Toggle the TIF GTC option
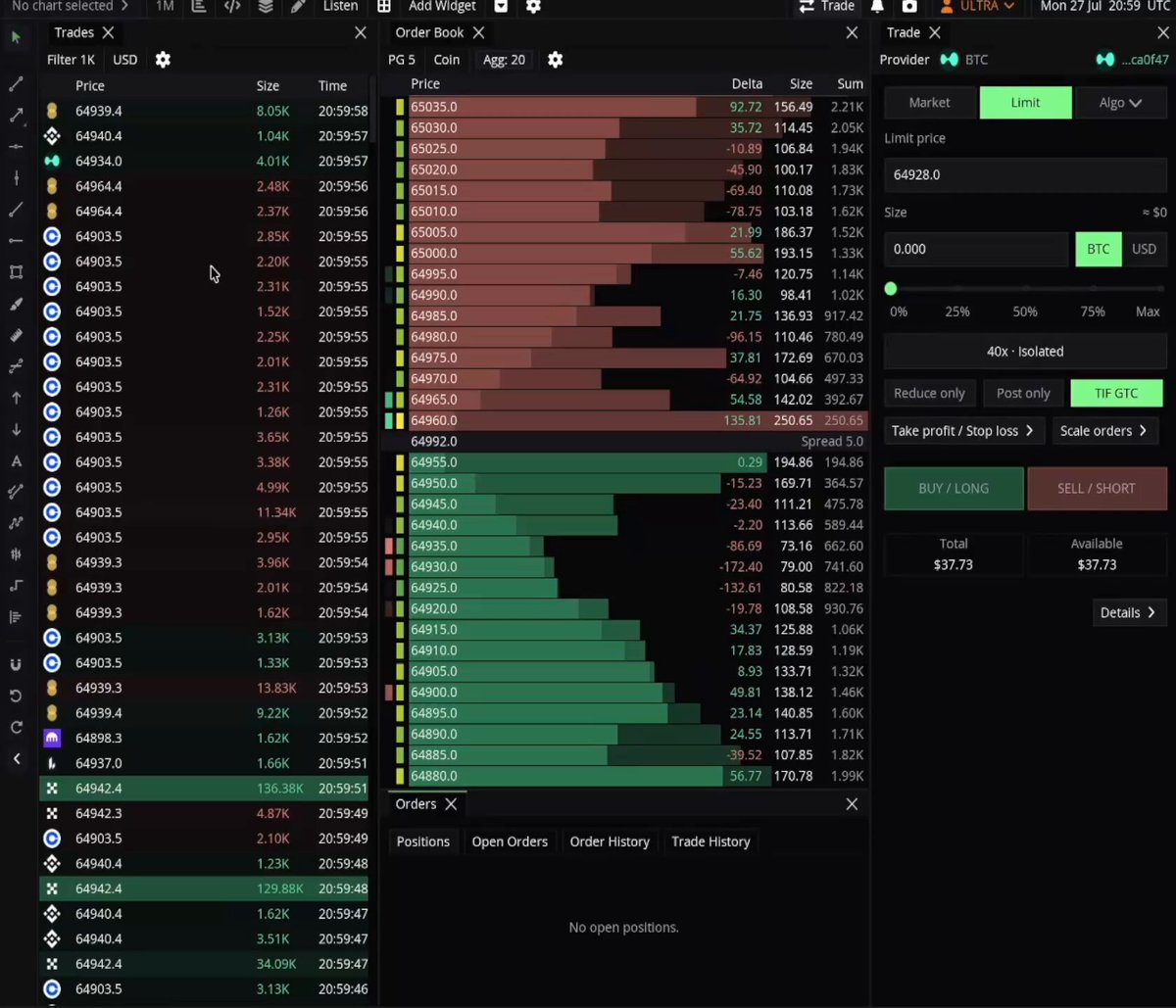Screen dimensions: 1176x1008 pyautogui.click(x=1116, y=393)
